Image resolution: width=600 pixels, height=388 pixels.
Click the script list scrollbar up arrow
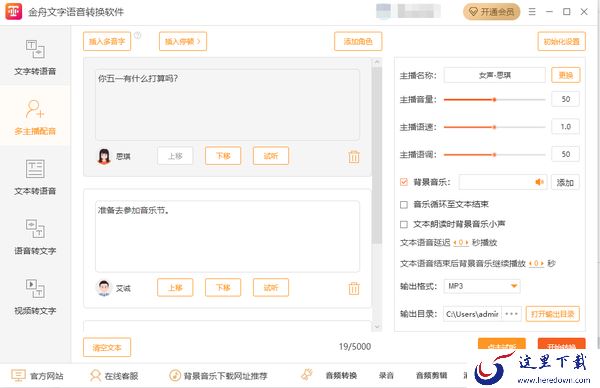(x=377, y=62)
